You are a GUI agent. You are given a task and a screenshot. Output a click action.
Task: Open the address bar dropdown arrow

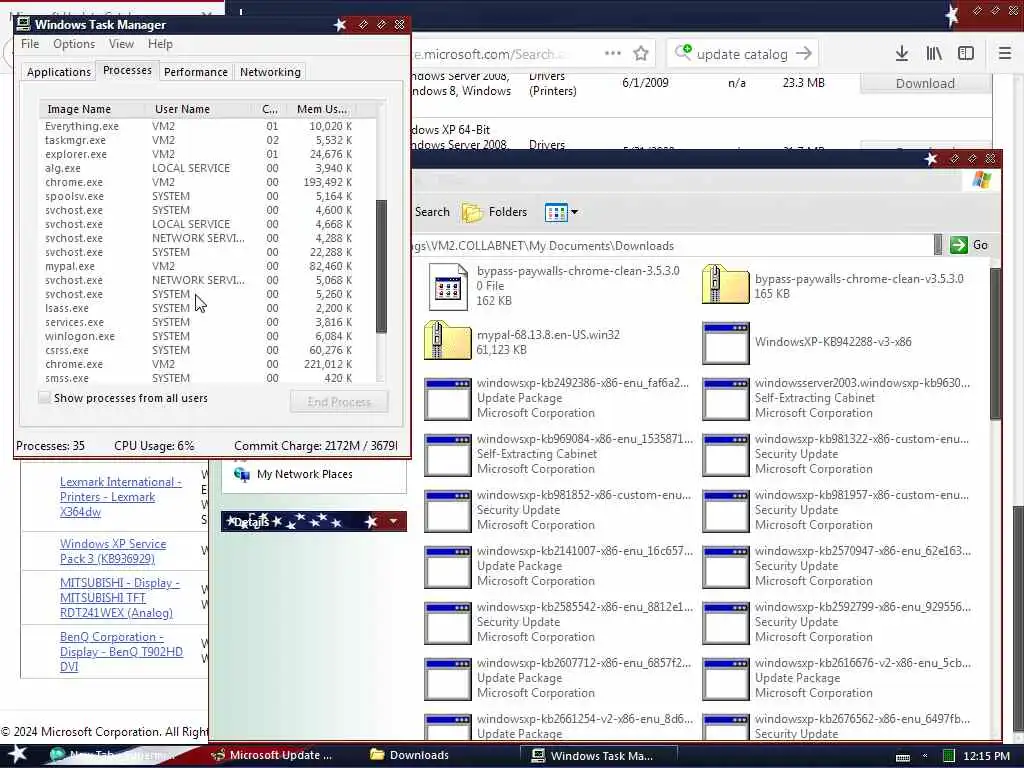pyautogui.click(x=938, y=245)
